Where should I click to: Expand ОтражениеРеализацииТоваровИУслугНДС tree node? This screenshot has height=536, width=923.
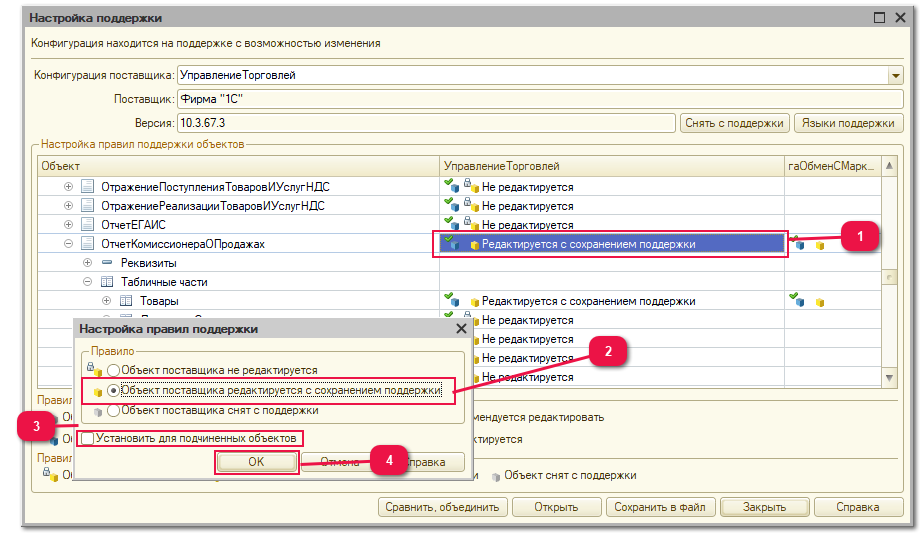pyautogui.click(x=68, y=205)
